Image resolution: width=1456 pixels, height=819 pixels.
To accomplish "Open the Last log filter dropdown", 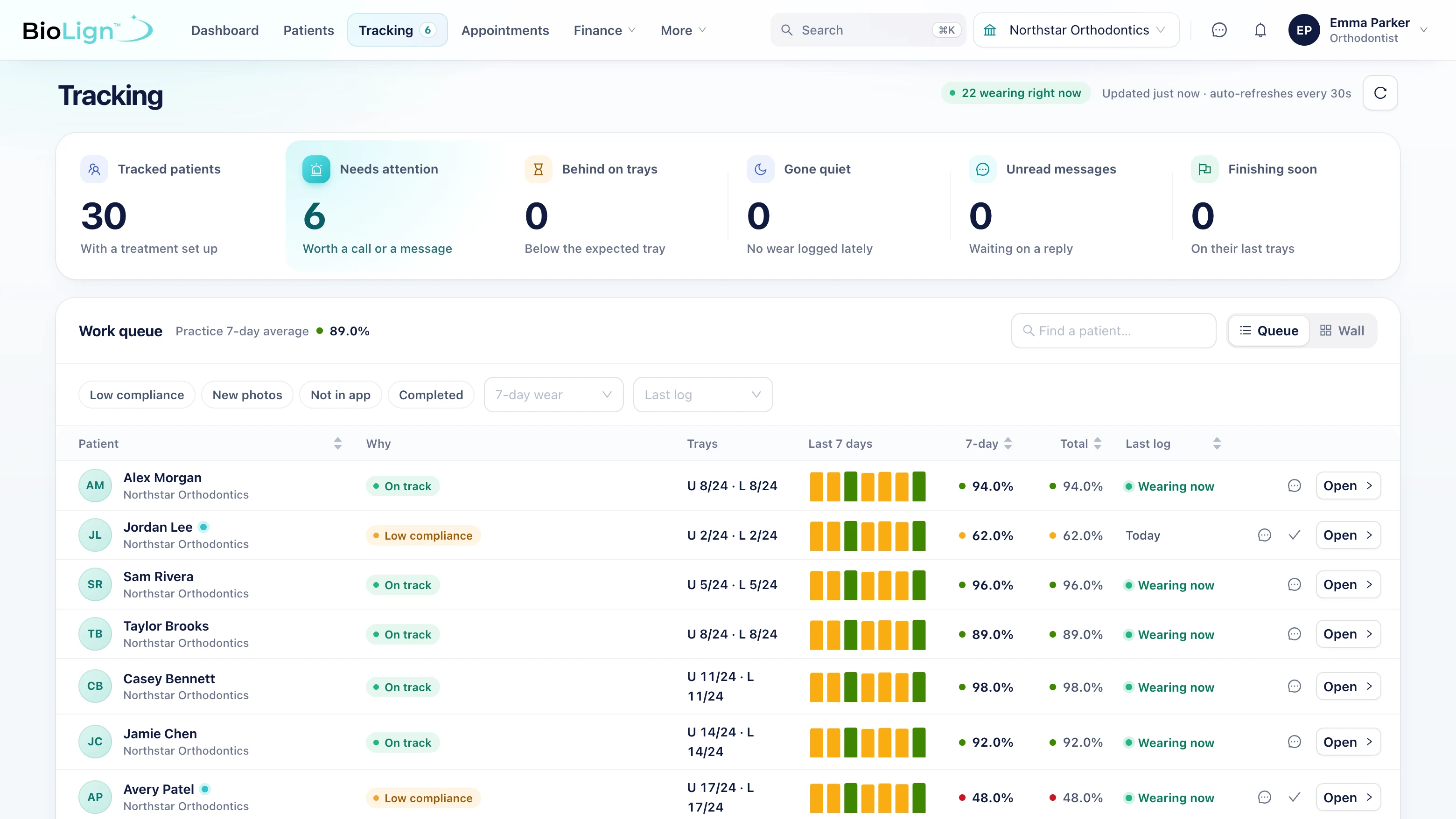I will [702, 395].
